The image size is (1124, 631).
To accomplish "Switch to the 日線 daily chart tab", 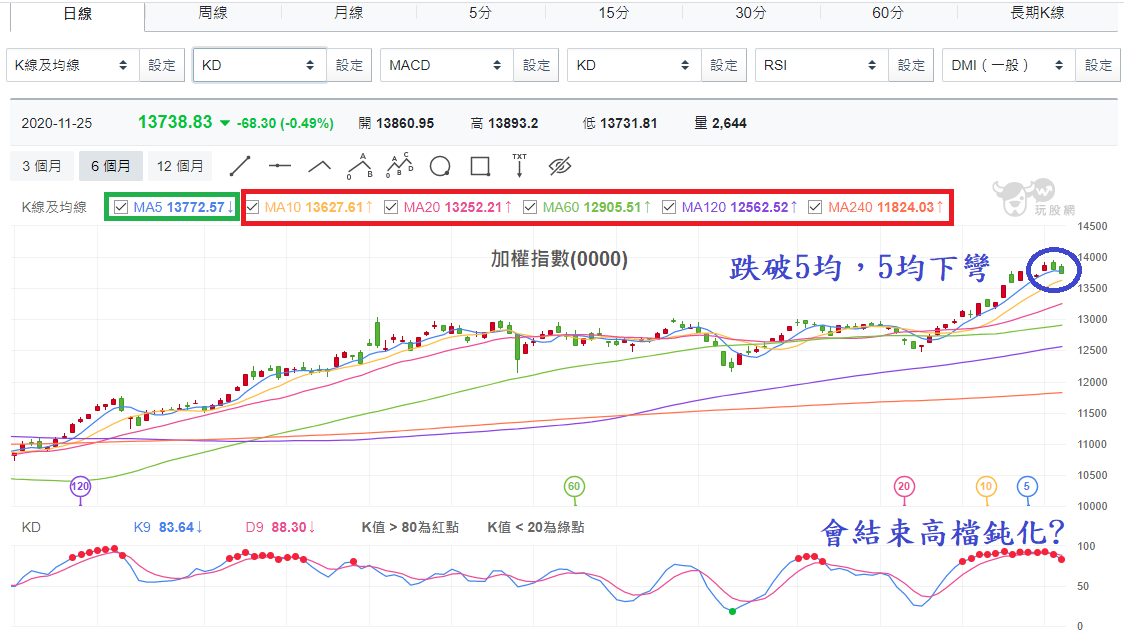I will click(x=77, y=14).
